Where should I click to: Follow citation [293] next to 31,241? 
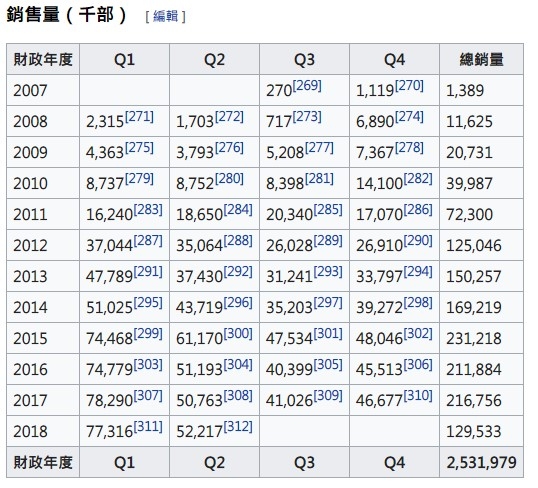point(328,271)
